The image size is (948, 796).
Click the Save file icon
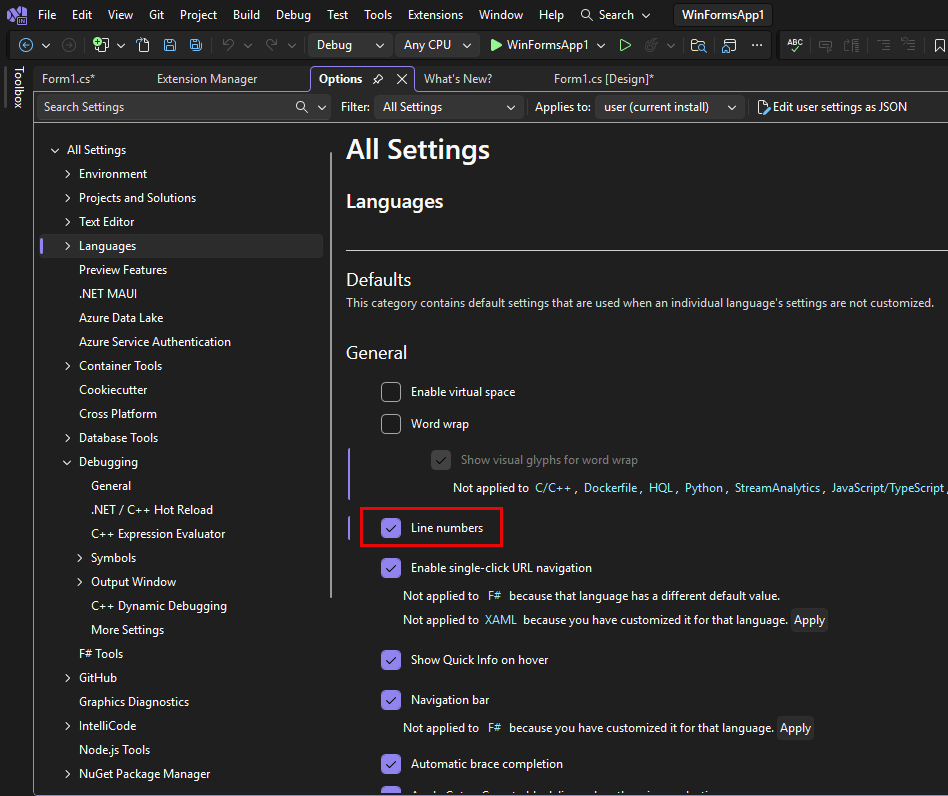tap(170, 45)
